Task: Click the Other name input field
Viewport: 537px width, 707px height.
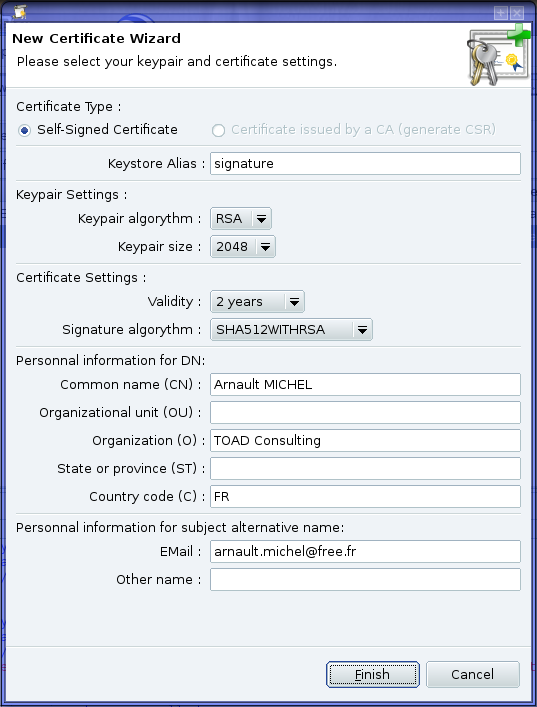Action: pyautogui.click(x=365, y=579)
